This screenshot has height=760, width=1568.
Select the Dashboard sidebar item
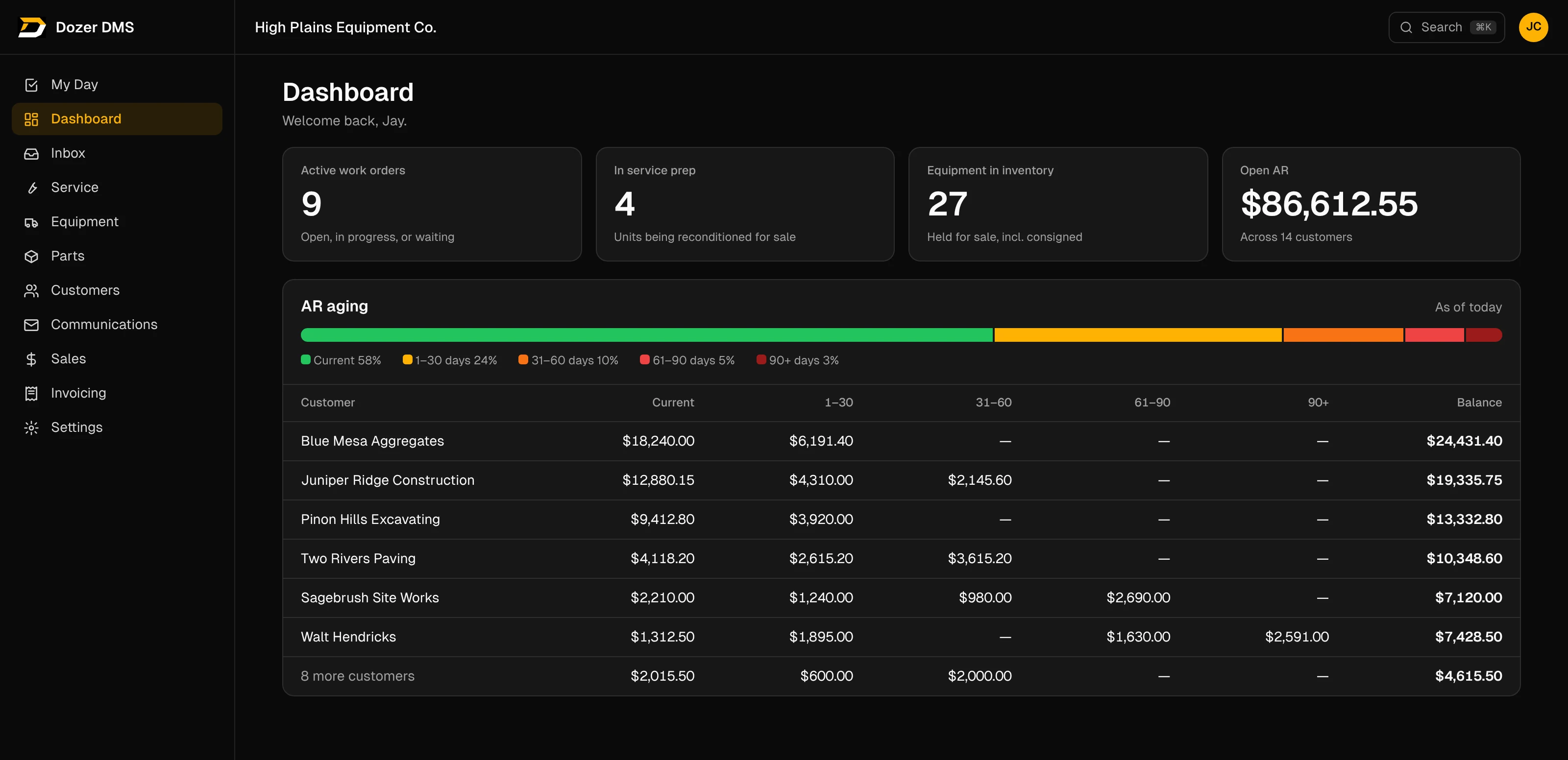pyautogui.click(x=117, y=119)
